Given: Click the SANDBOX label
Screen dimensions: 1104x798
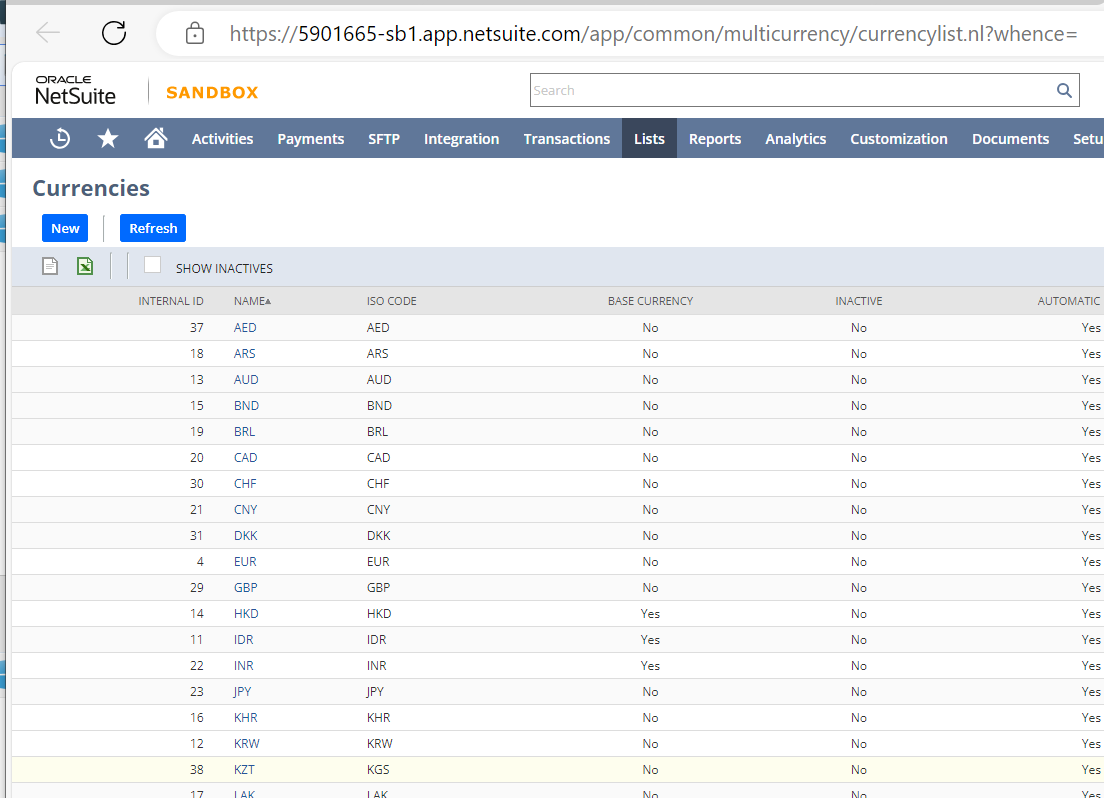Looking at the screenshot, I should [212, 92].
